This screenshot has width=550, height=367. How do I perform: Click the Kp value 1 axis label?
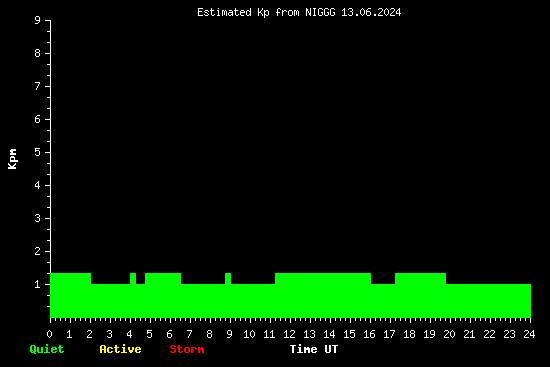38,284
